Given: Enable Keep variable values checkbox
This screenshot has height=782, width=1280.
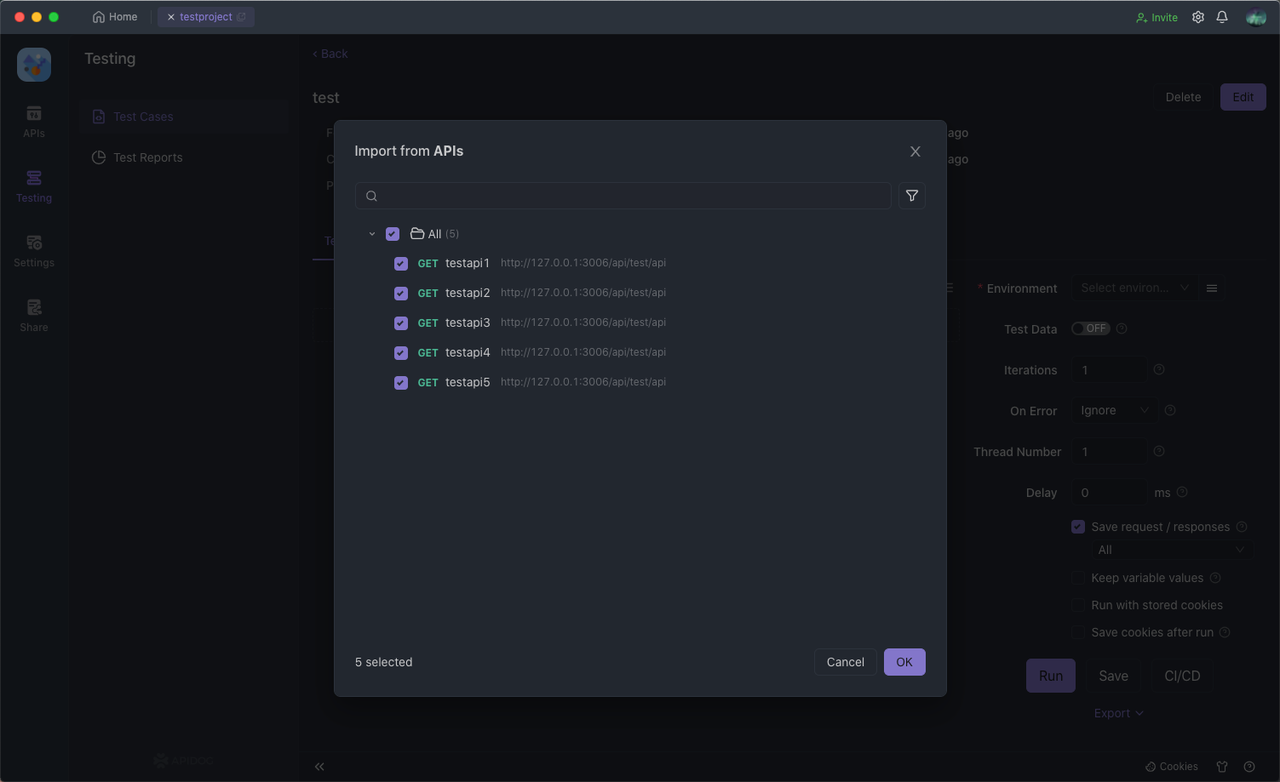Looking at the screenshot, I should point(1078,578).
